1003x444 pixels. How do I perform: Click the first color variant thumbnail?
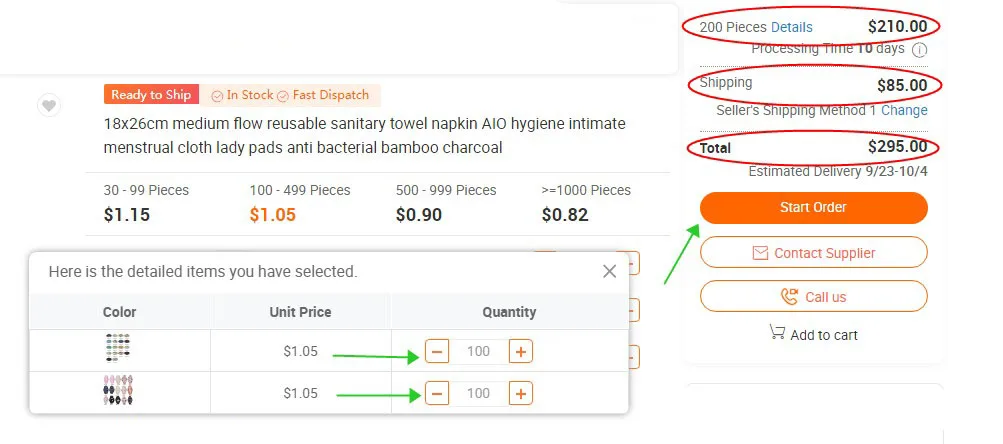[118, 349]
